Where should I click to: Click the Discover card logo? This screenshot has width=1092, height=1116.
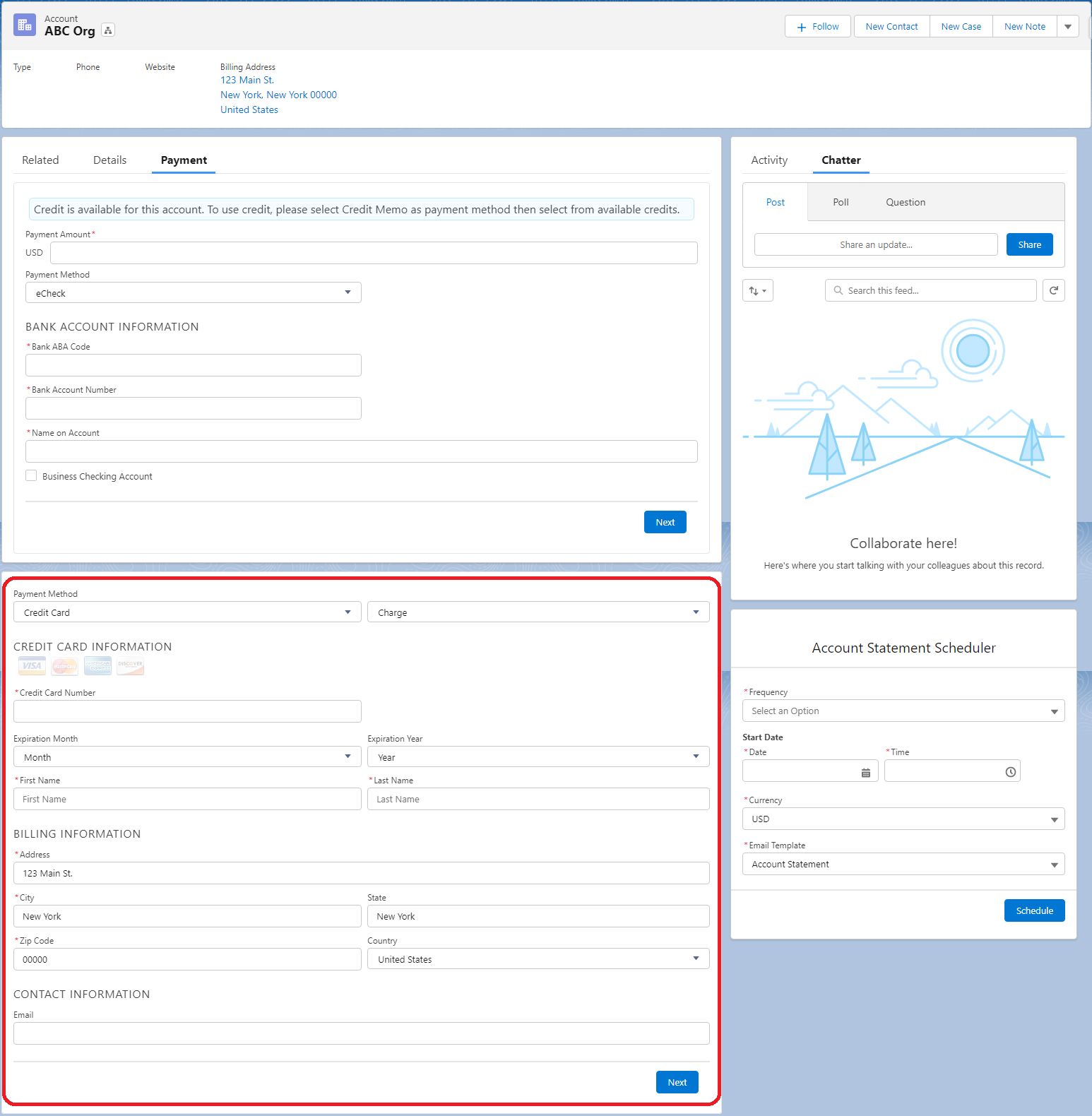[131, 665]
